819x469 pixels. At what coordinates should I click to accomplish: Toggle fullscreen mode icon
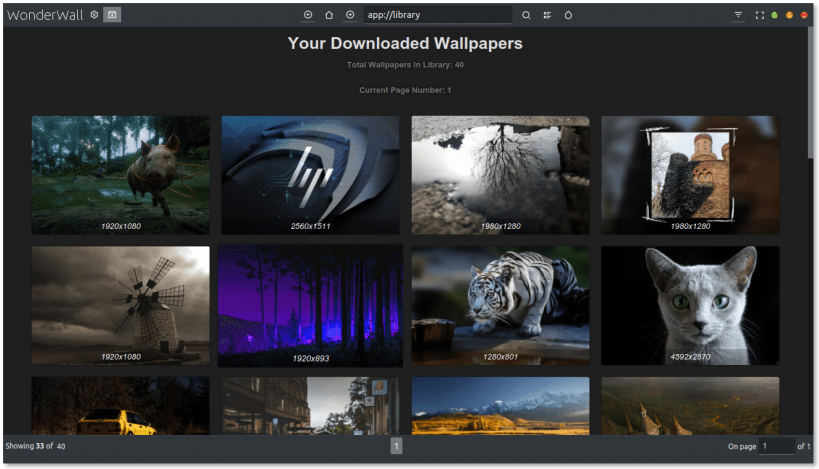pos(759,15)
